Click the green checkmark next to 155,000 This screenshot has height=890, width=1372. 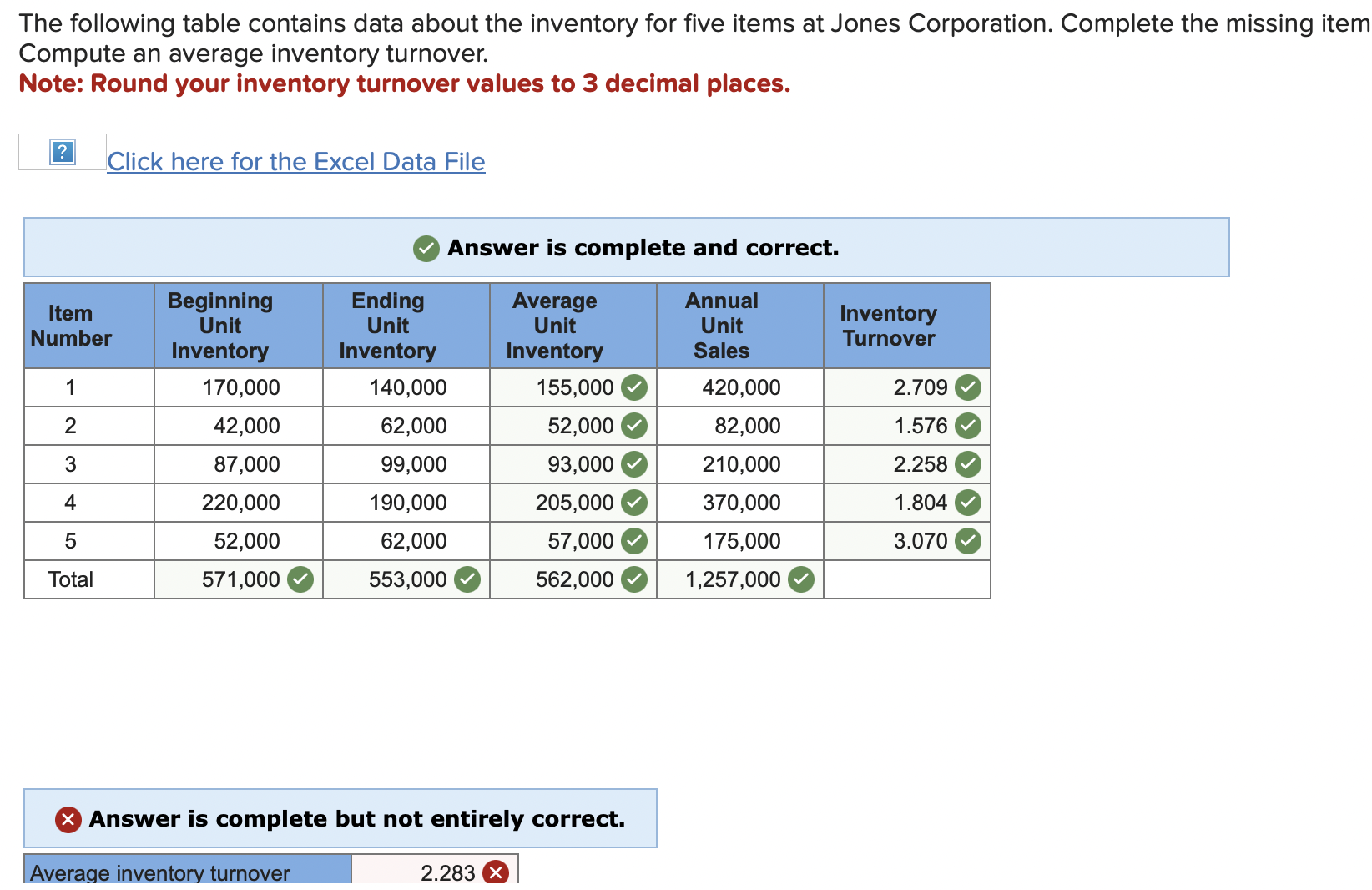[x=634, y=387]
